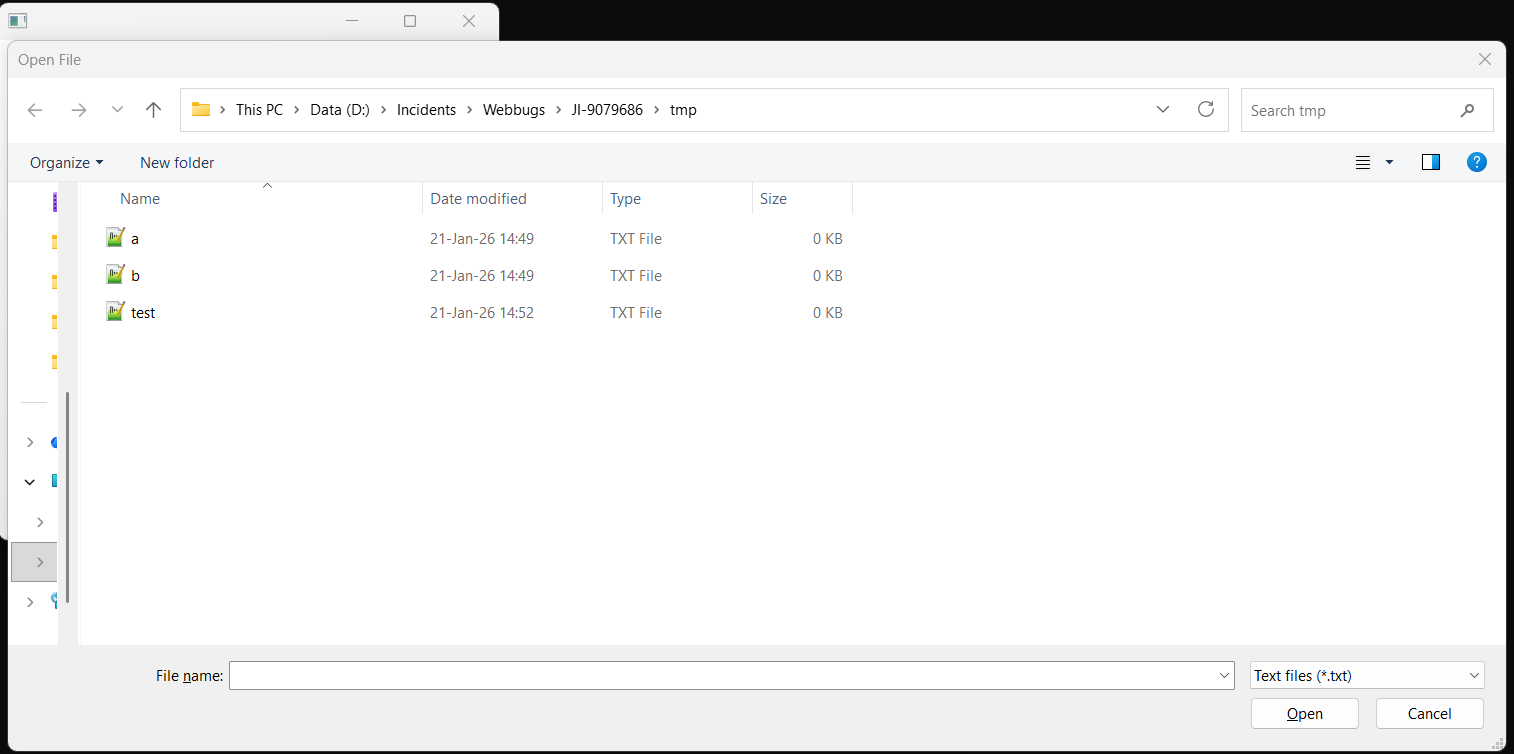Open the File name history dropdown
Image resolution: width=1514 pixels, height=754 pixels.
[1225, 676]
